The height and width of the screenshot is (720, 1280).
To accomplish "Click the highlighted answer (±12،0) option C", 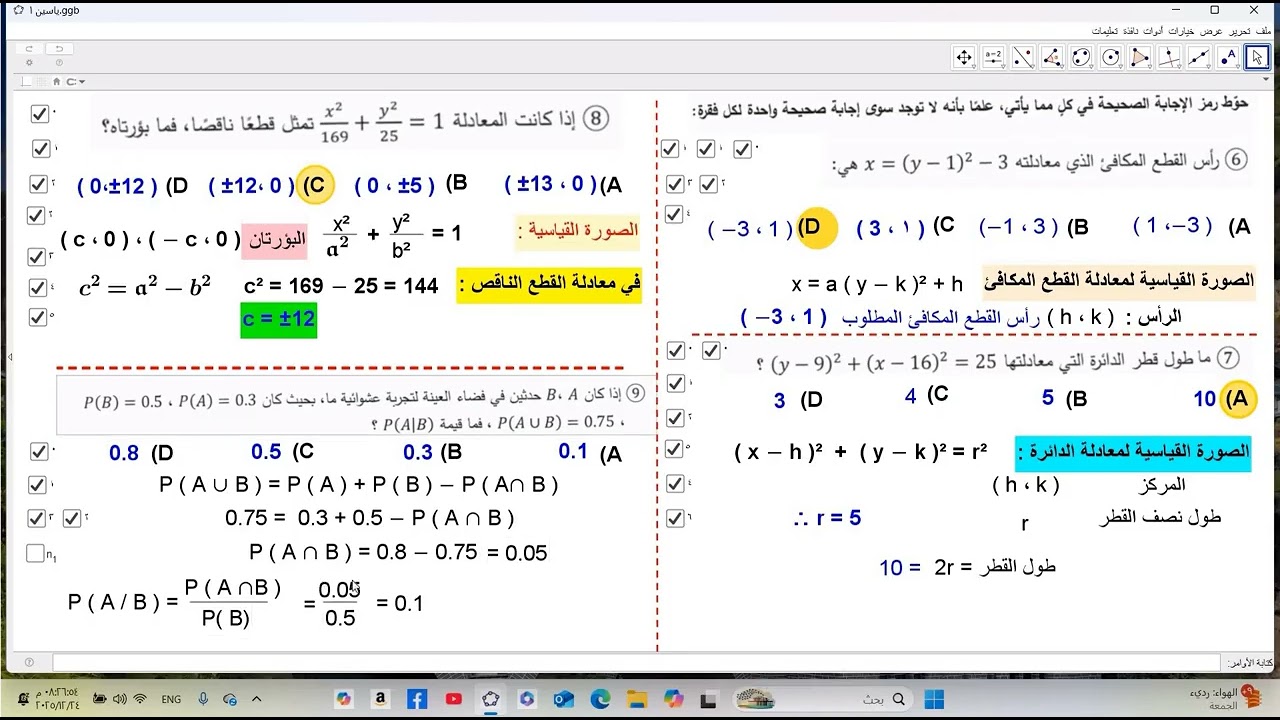I will [269, 185].
